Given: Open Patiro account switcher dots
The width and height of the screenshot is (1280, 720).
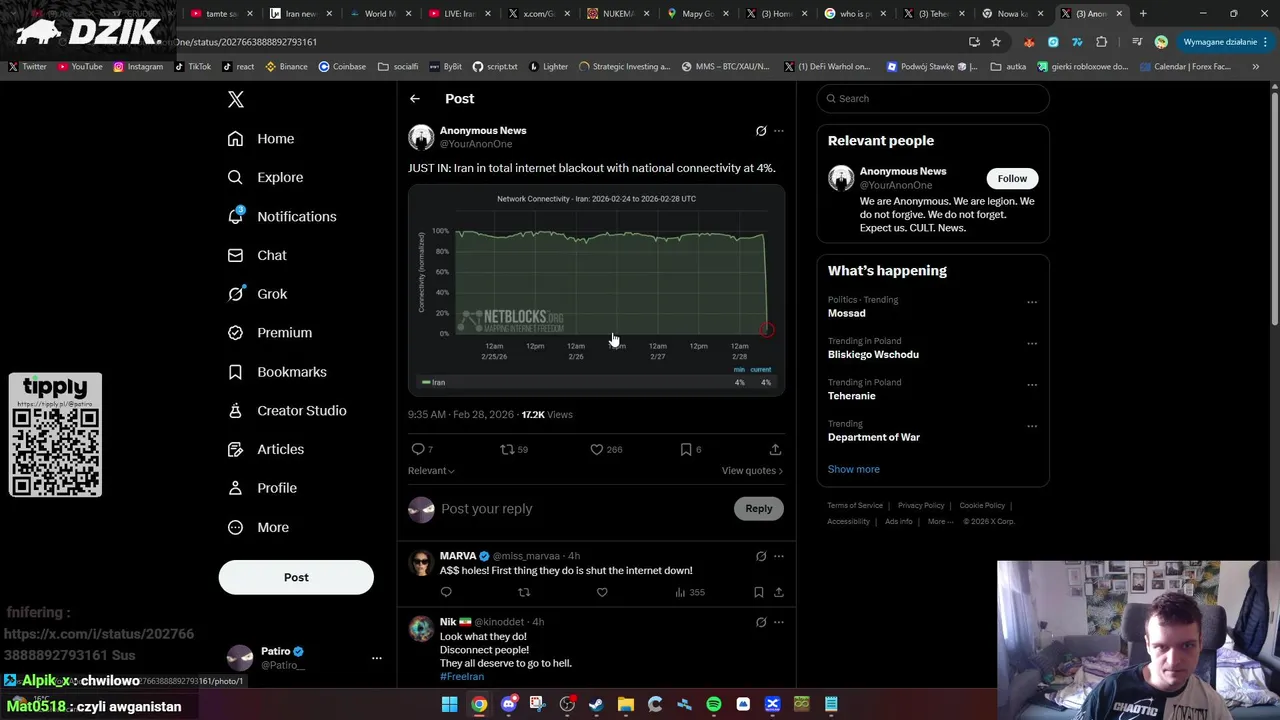Looking at the screenshot, I should click(x=377, y=658).
